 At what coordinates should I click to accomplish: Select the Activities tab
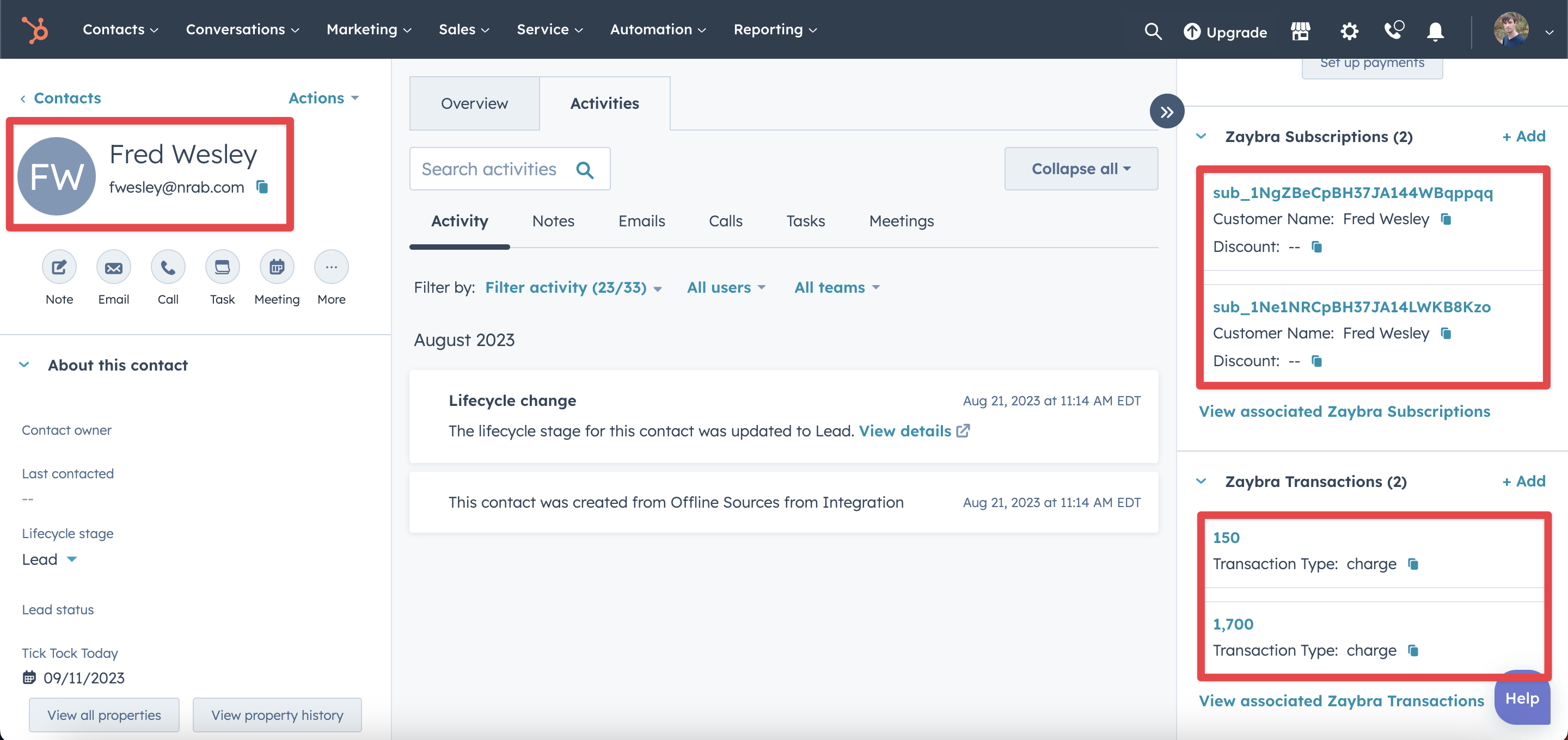604,103
